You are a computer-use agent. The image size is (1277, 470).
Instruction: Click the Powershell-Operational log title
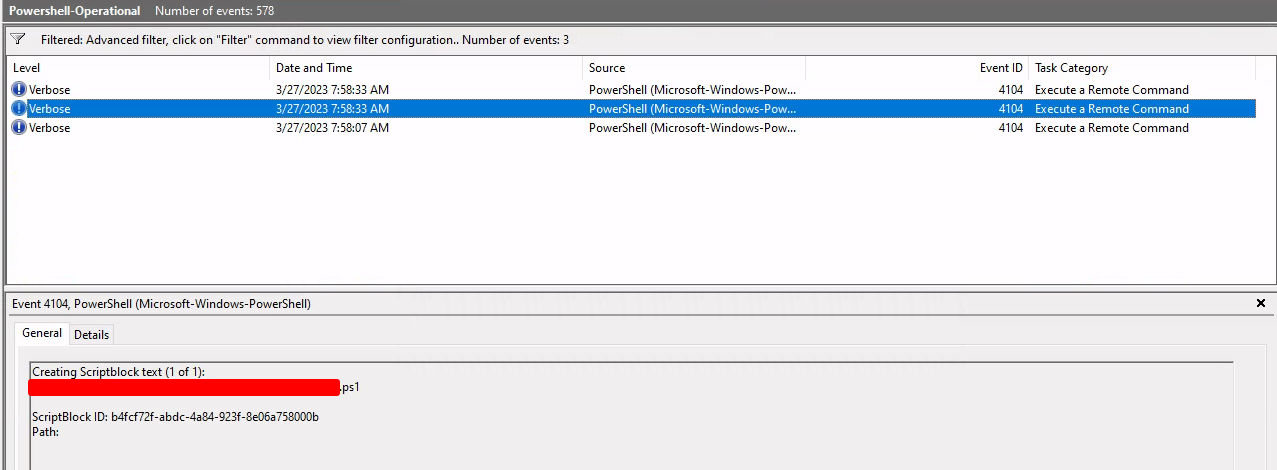click(75, 11)
